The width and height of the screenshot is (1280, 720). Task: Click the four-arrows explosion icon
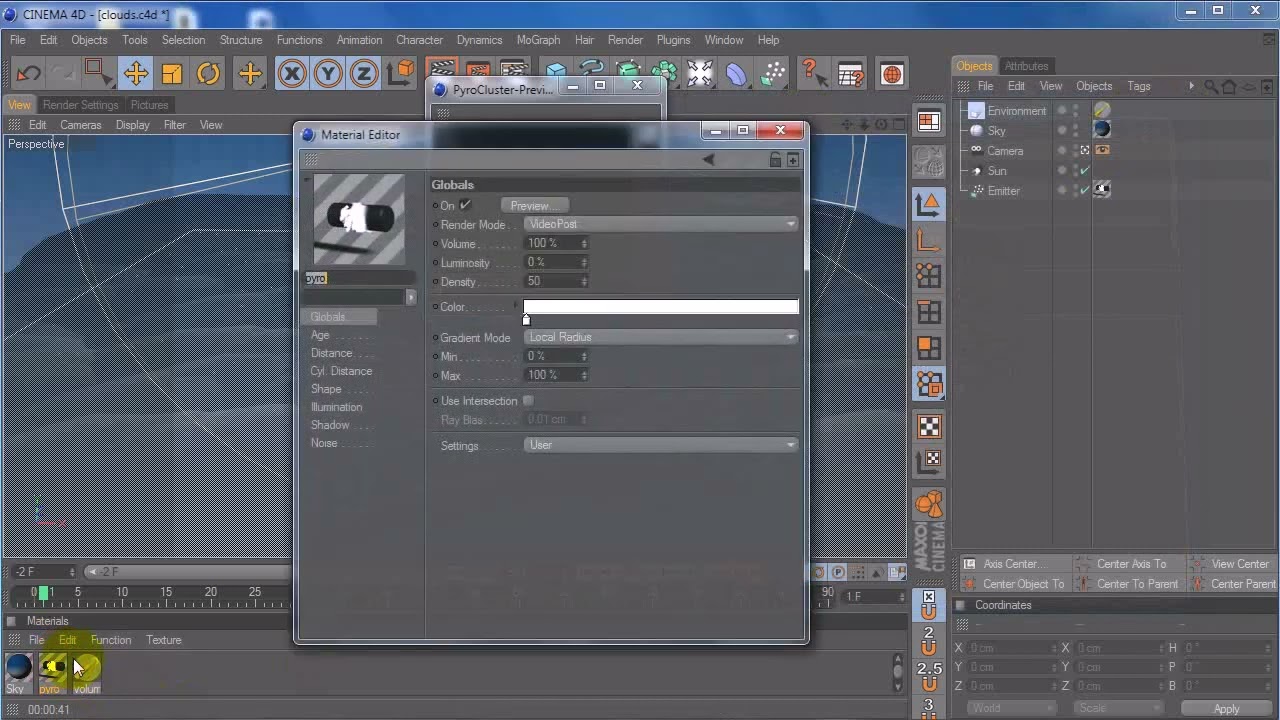[x=700, y=73]
